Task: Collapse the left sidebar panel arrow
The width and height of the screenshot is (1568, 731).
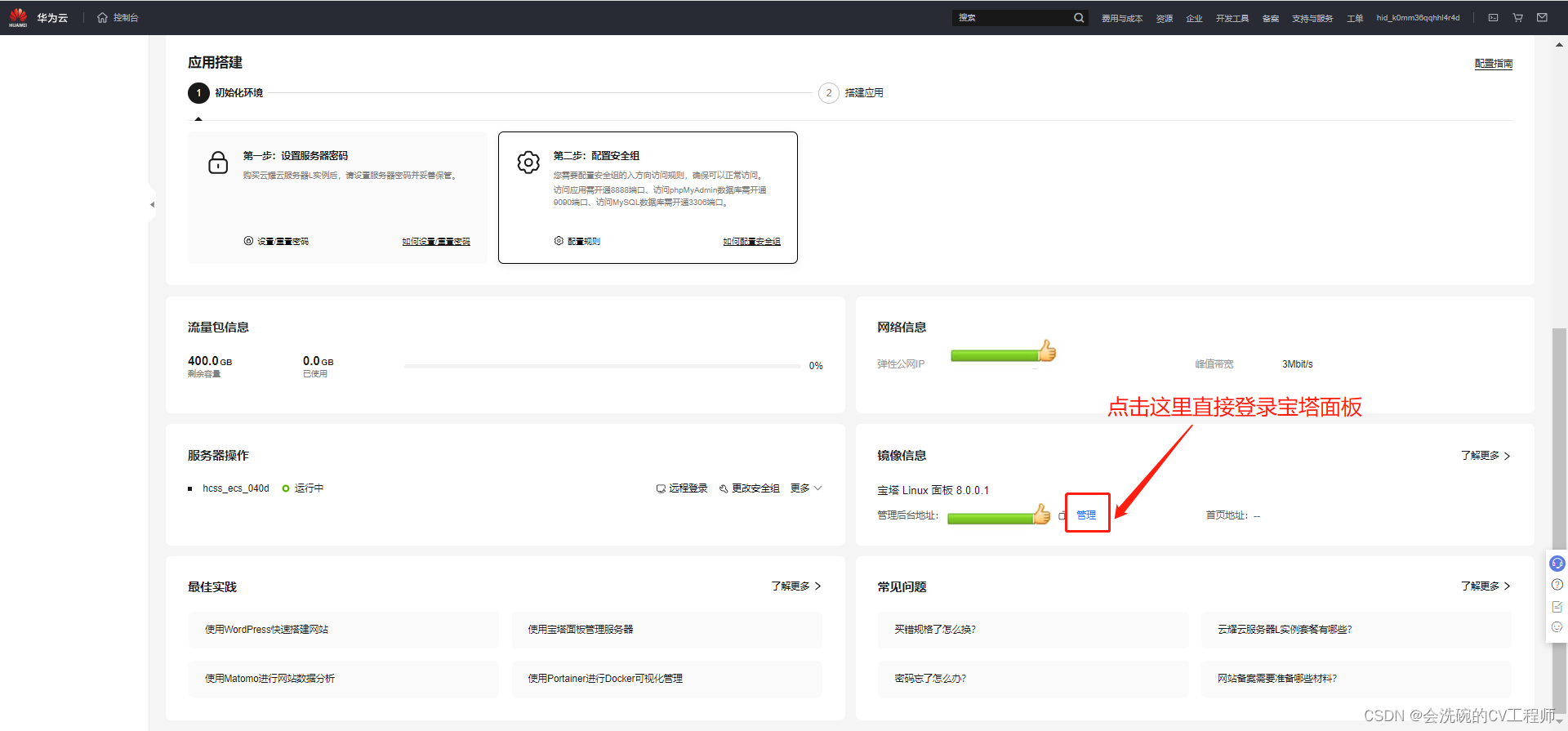Action: click(x=152, y=204)
